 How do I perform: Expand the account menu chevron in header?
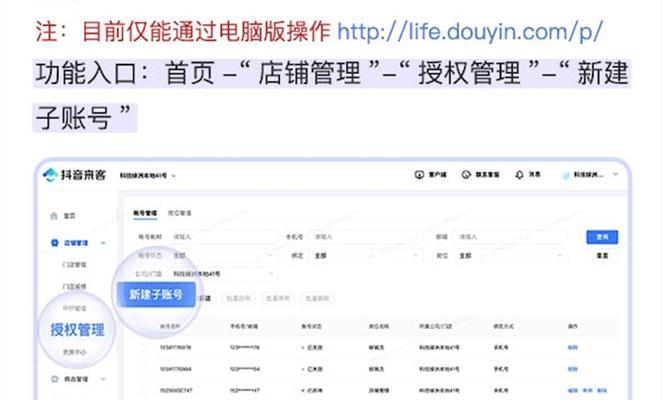[x=616, y=174]
